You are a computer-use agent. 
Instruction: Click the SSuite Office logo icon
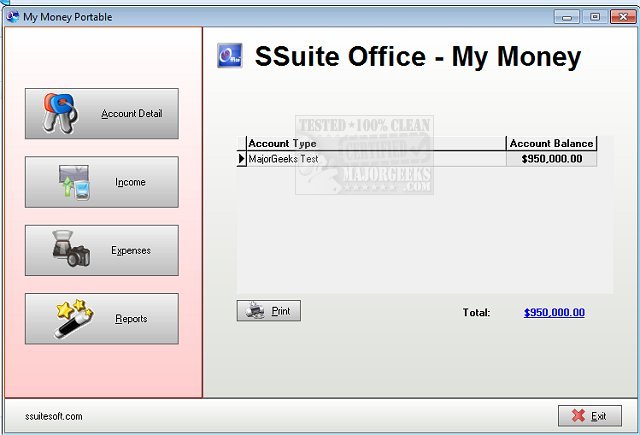(230, 55)
